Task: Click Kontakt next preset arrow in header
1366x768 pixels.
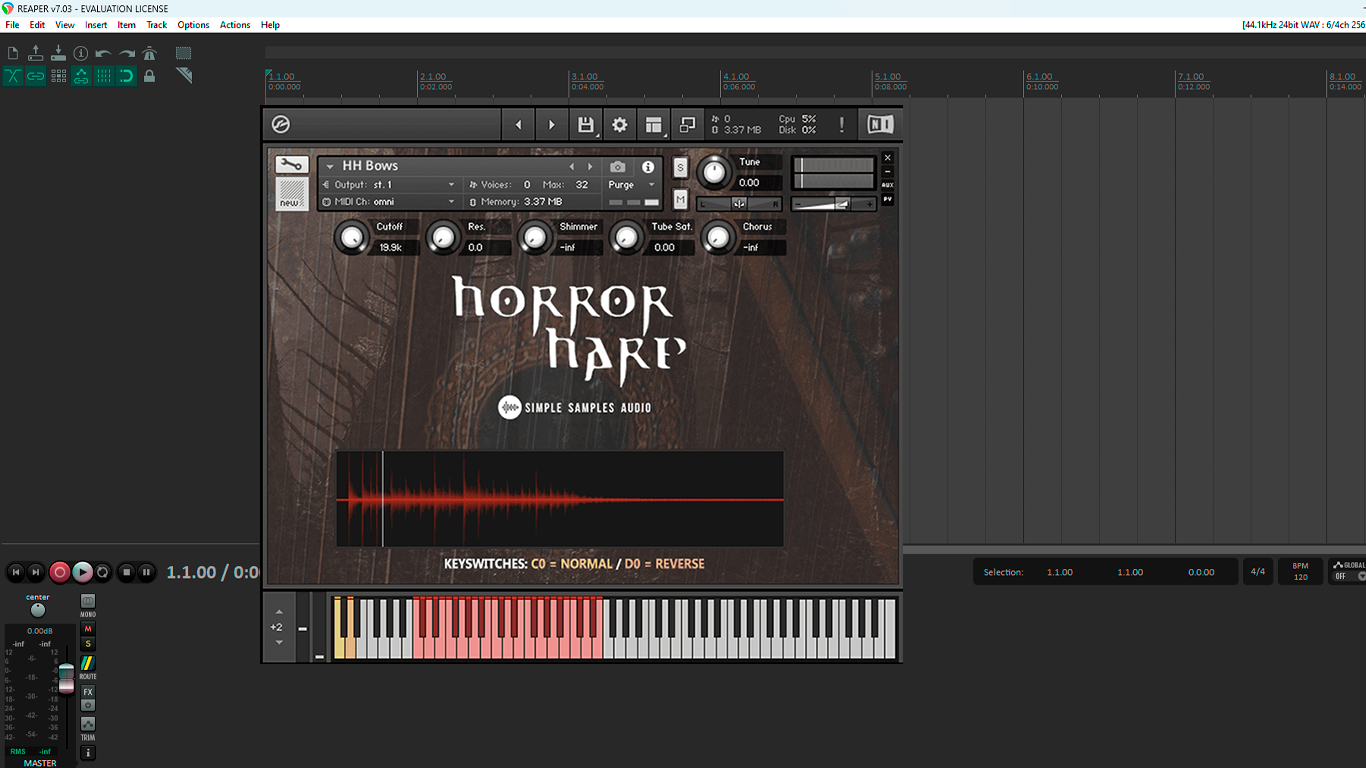Action: (552, 125)
